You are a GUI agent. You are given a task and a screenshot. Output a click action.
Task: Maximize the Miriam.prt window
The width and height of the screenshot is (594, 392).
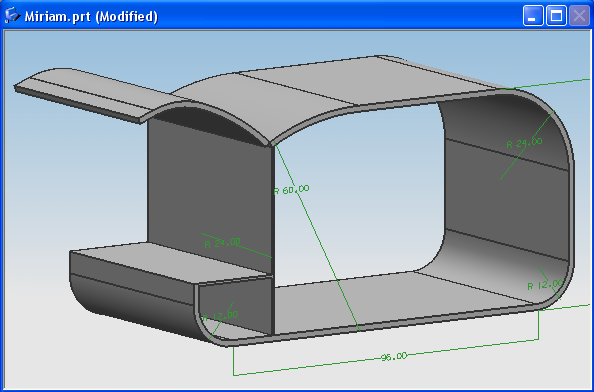coord(556,16)
